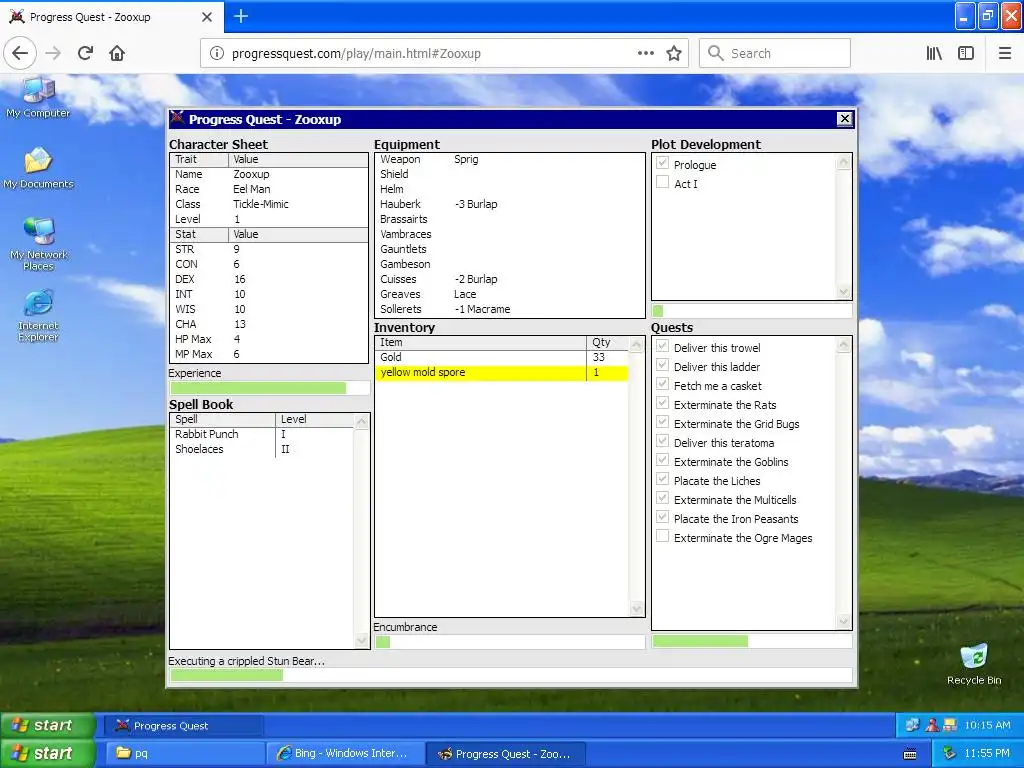The height and width of the screenshot is (768, 1024).
Task: Toggle the Act I checkbox
Action: pyautogui.click(x=662, y=182)
